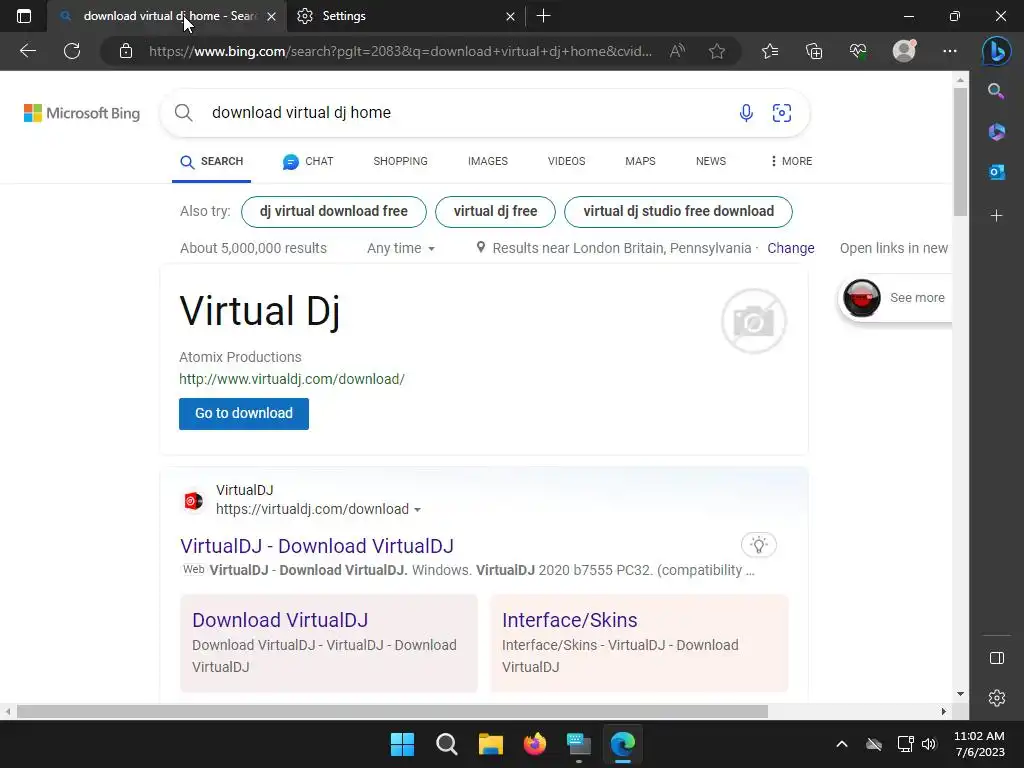The width and height of the screenshot is (1024, 768).
Task: Open the NEWS results tab
Action: point(711,161)
